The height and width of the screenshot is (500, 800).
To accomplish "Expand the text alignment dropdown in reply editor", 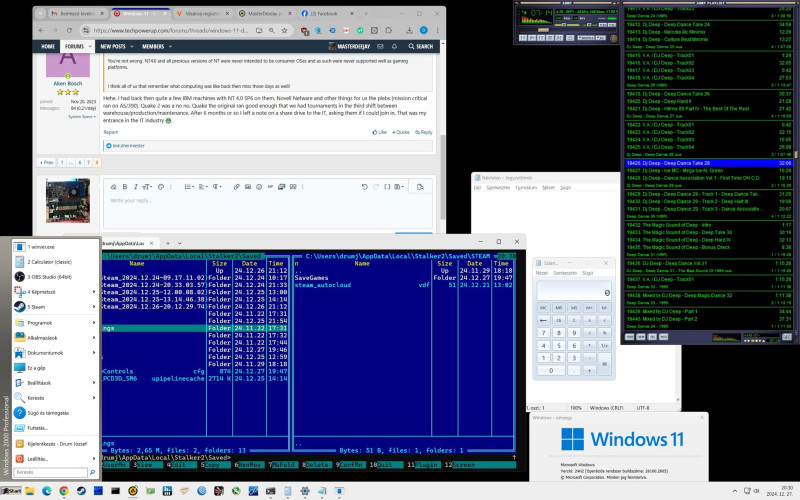I will point(203,187).
